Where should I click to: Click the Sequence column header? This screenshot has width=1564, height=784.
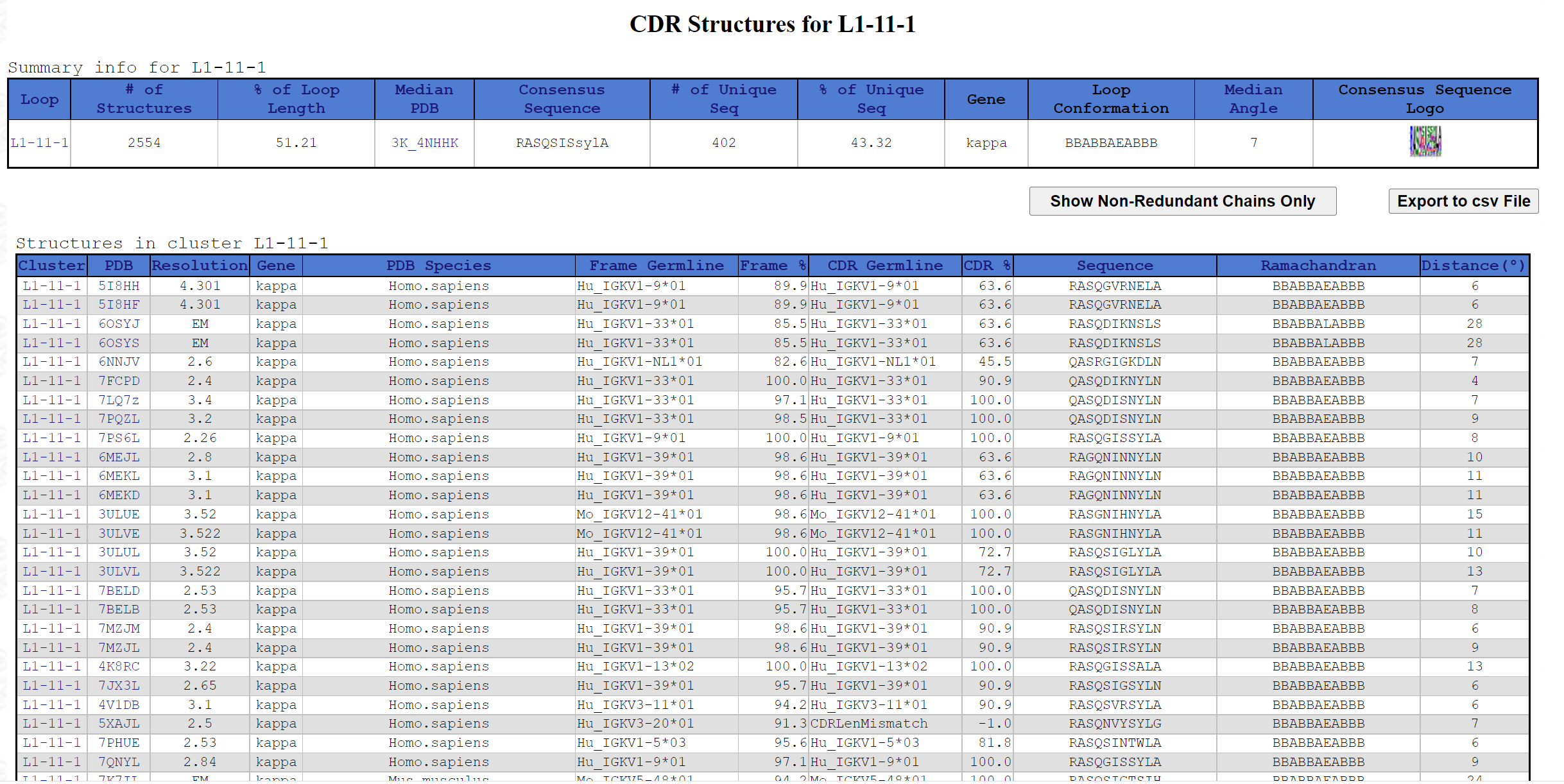pyautogui.click(x=1115, y=265)
